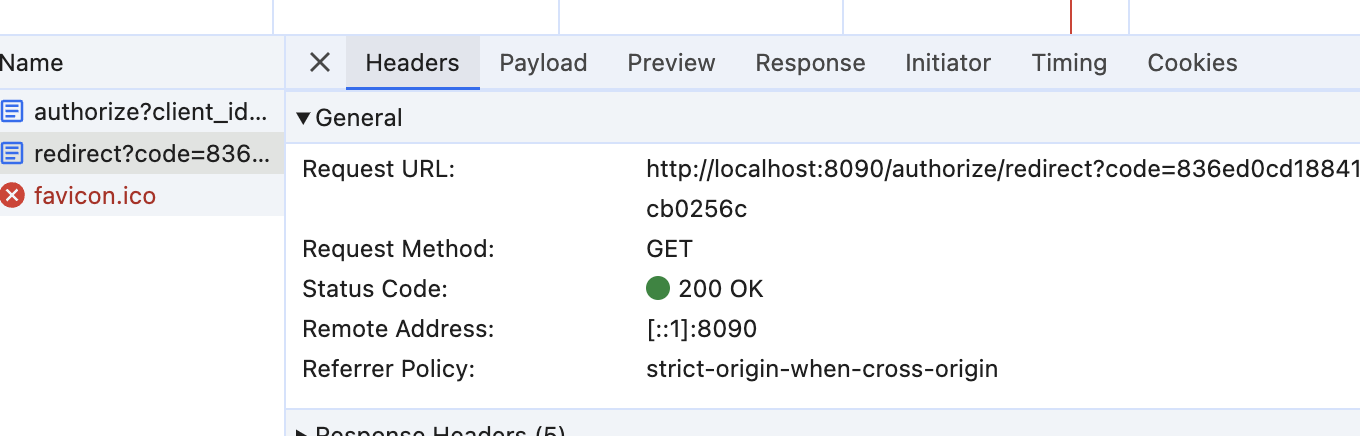
Task: Switch to the Payload tab
Action: click(x=543, y=63)
